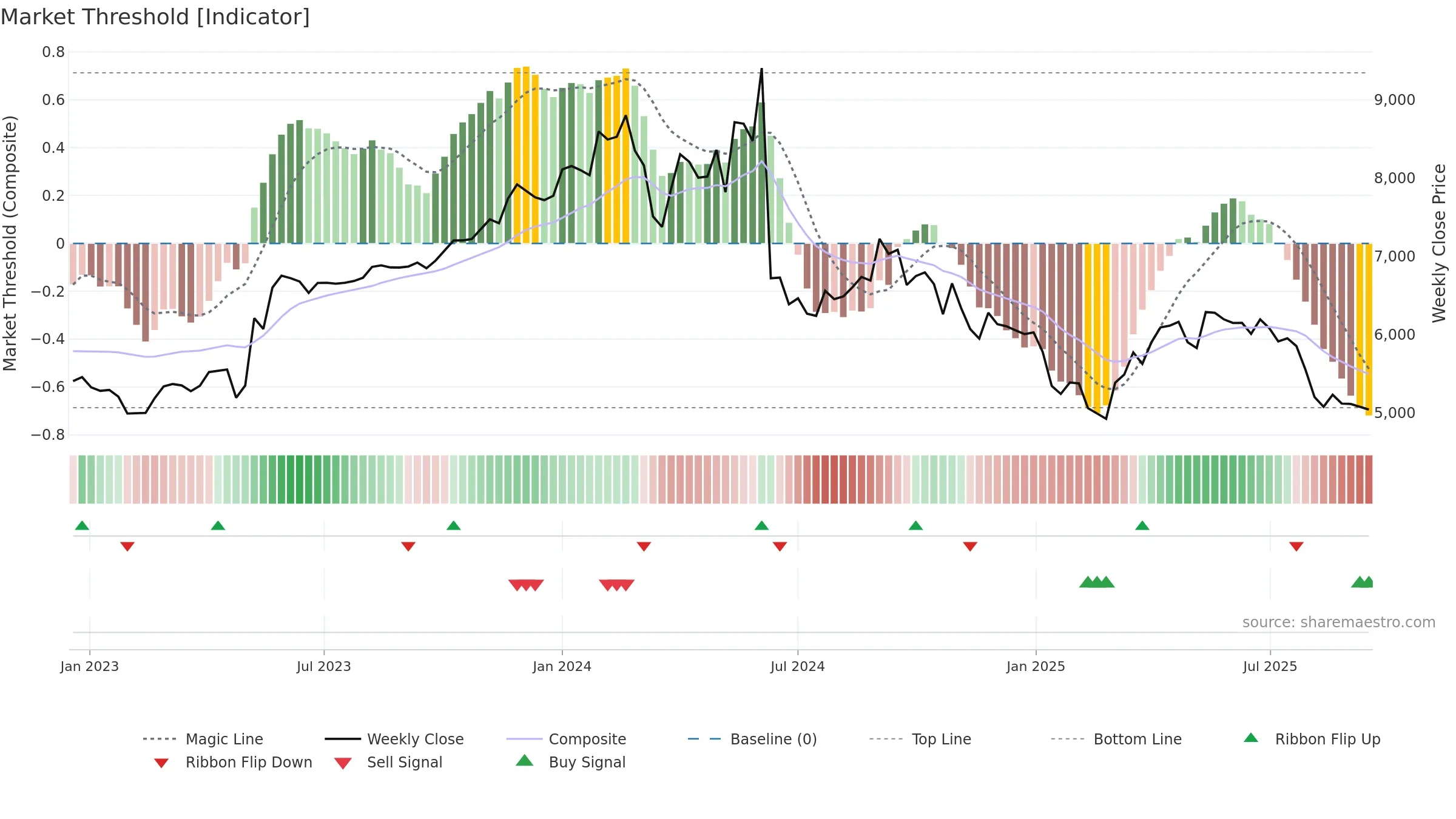This screenshot has width=1456, height=819.
Task: Click the first ribbon flip up marker in Jan 2023
Action: pos(82,525)
